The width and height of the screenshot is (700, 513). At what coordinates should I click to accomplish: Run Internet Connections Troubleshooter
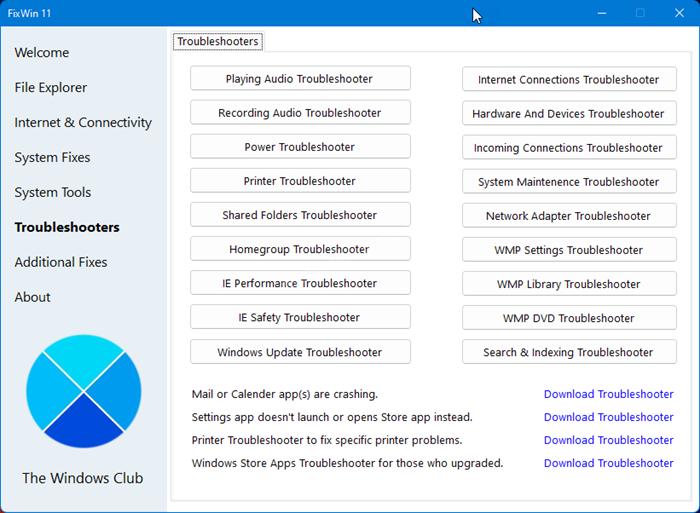(x=568, y=80)
